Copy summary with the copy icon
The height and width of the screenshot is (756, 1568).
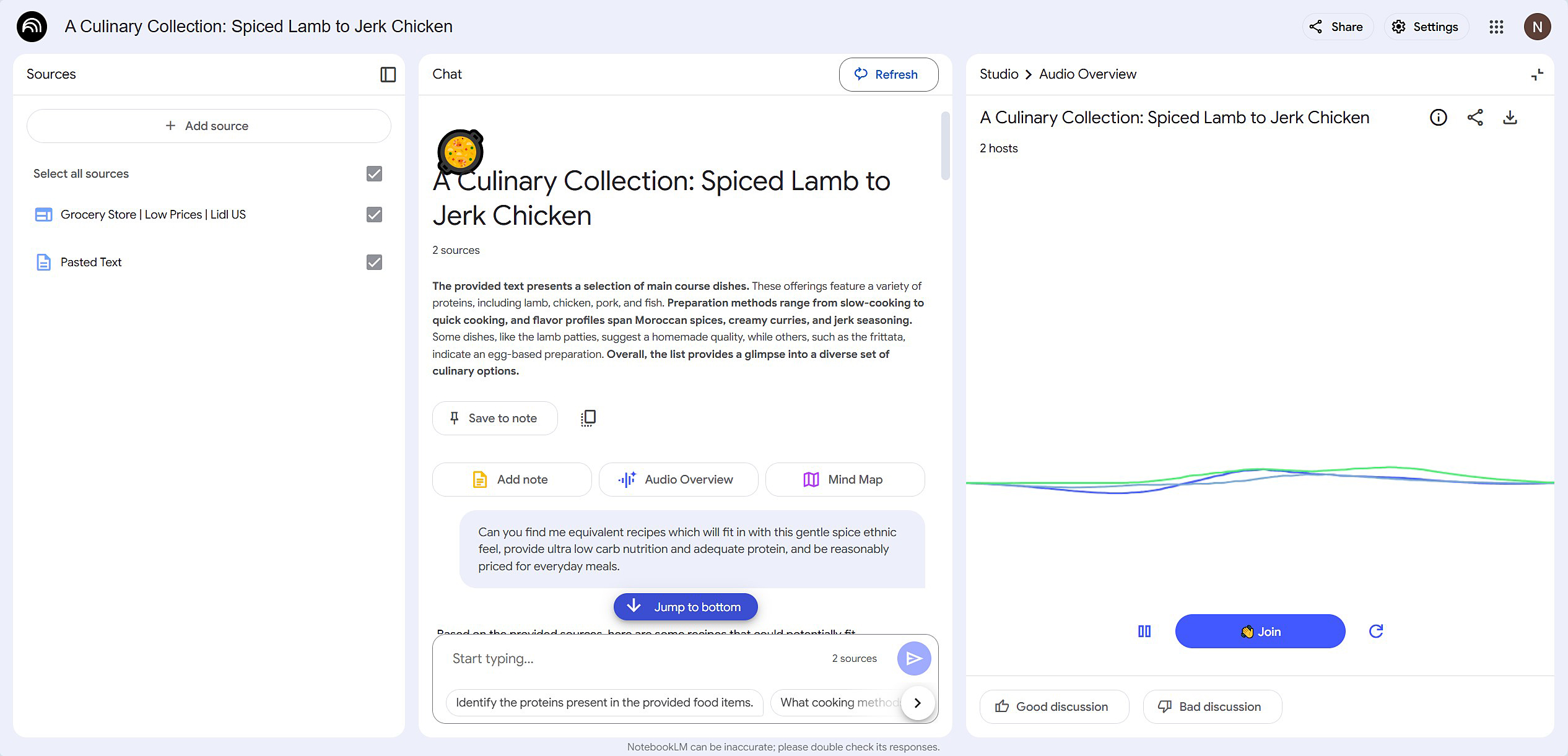pos(588,418)
